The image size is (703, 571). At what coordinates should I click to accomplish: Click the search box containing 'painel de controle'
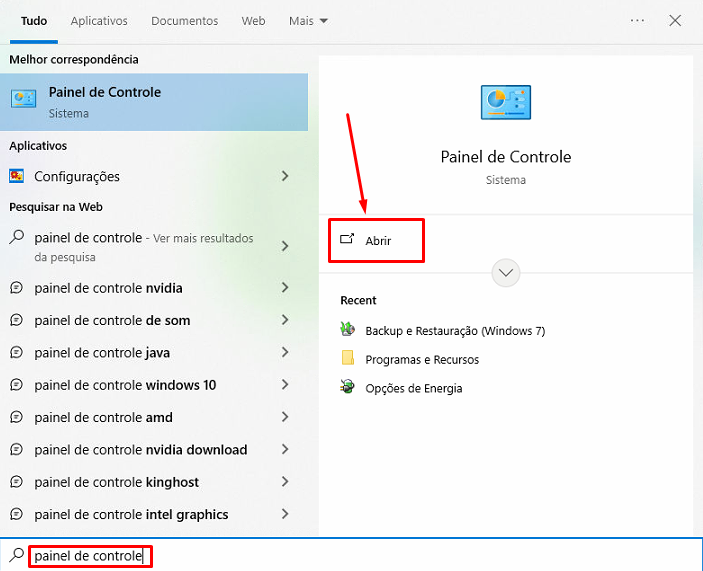[x=352, y=555]
